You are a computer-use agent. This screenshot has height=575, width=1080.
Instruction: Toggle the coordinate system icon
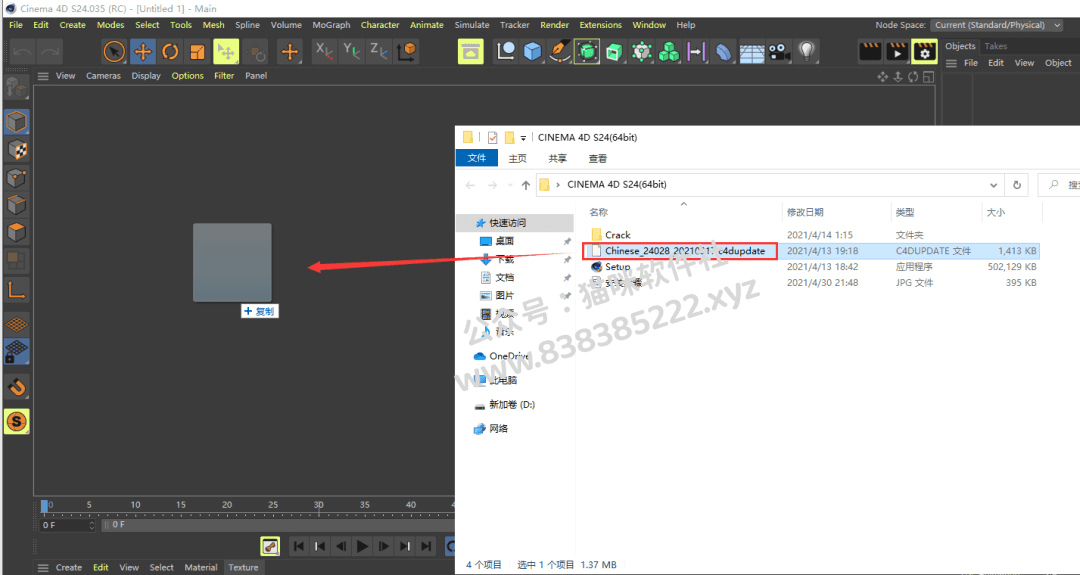click(x=406, y=51)
